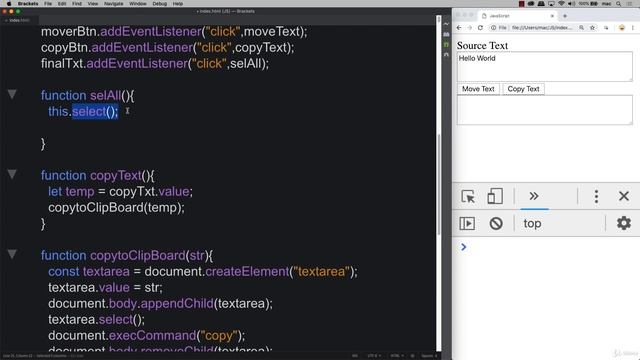Go forward in the Chrome browser
This screenshot has width=640, height=360.
point(469,28)
